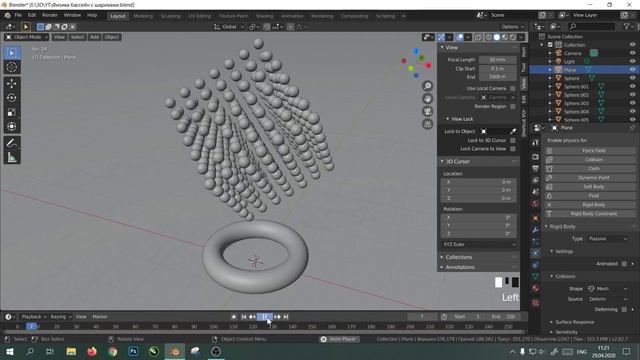This screenshot has width=640, height=360.
Task: Toggle viewport overlays button
Action: [x=460, y=37]
